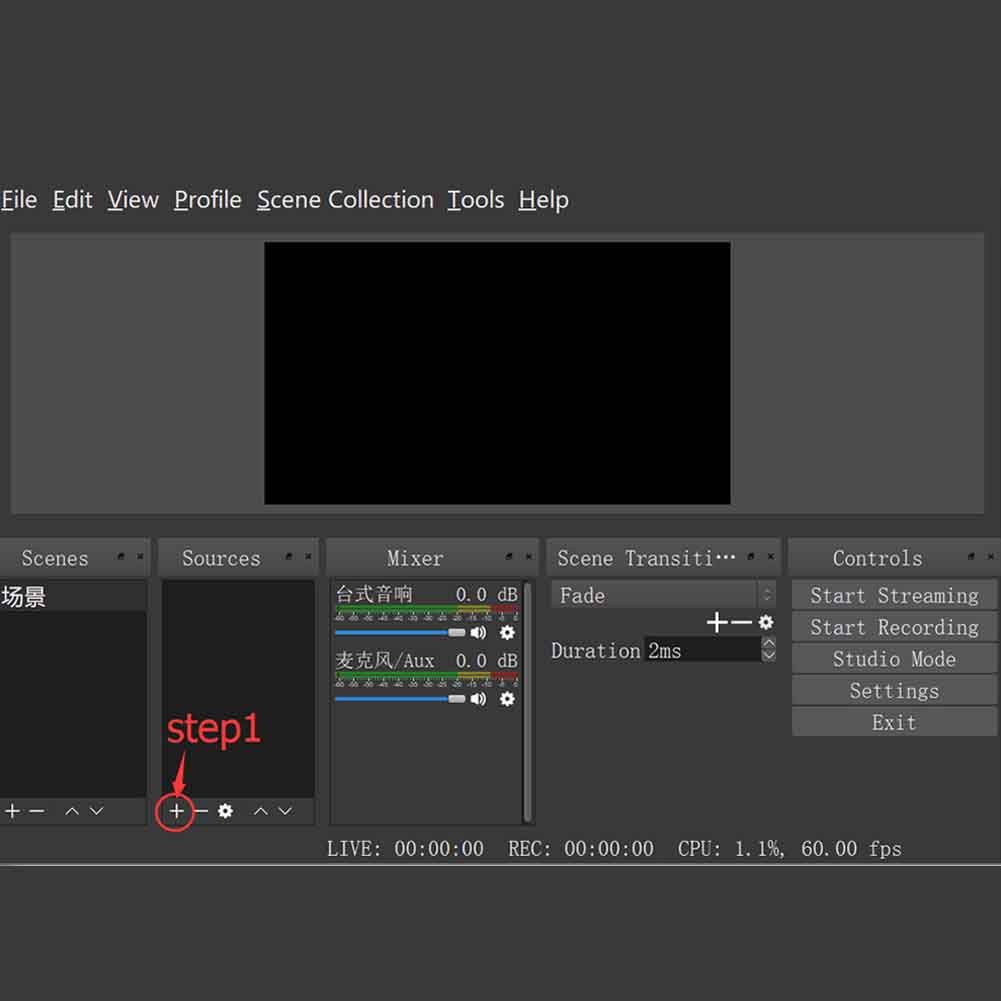Screen dimensions: 1001x1001
Task: Open 麦克风/Aux audio settings gear
Action: click(507, 699)
